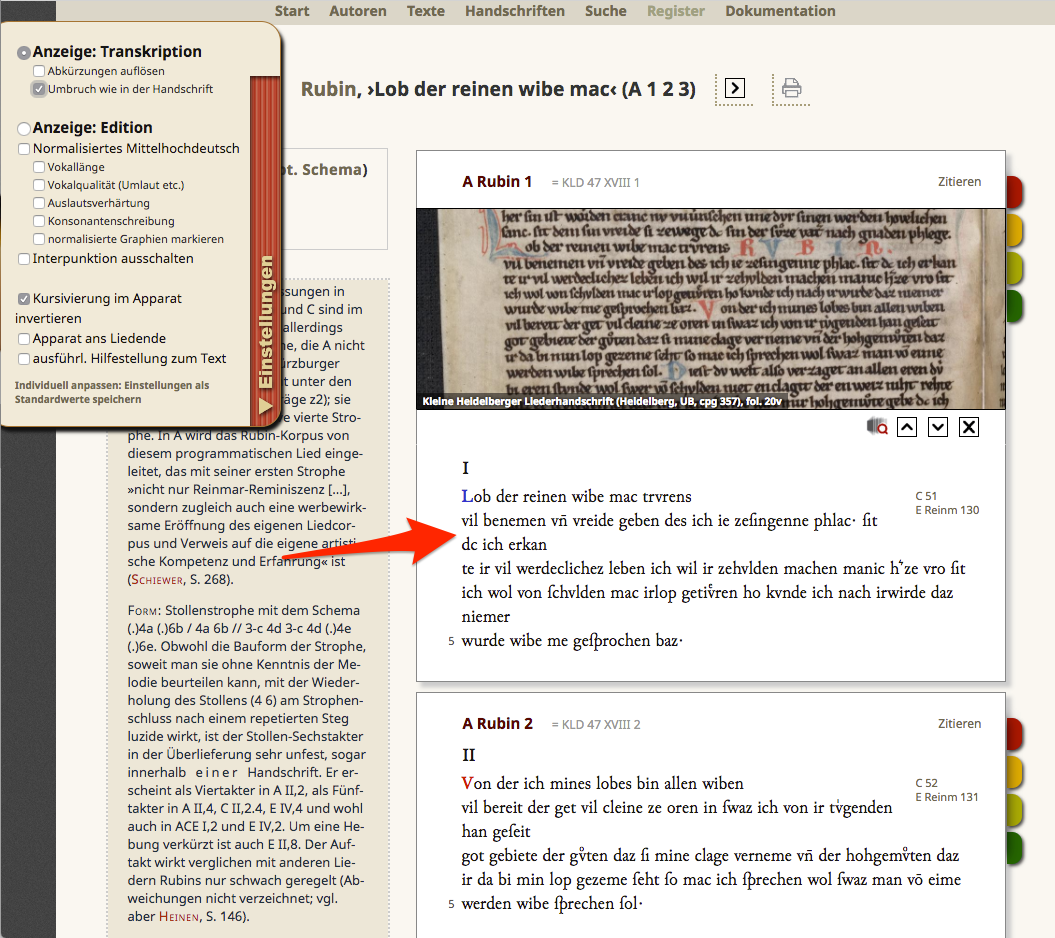Click Zitieren for A Rubin 1
Image resolution: width=1055 pixels, height=938 pixels.
[x=959, y=182]
